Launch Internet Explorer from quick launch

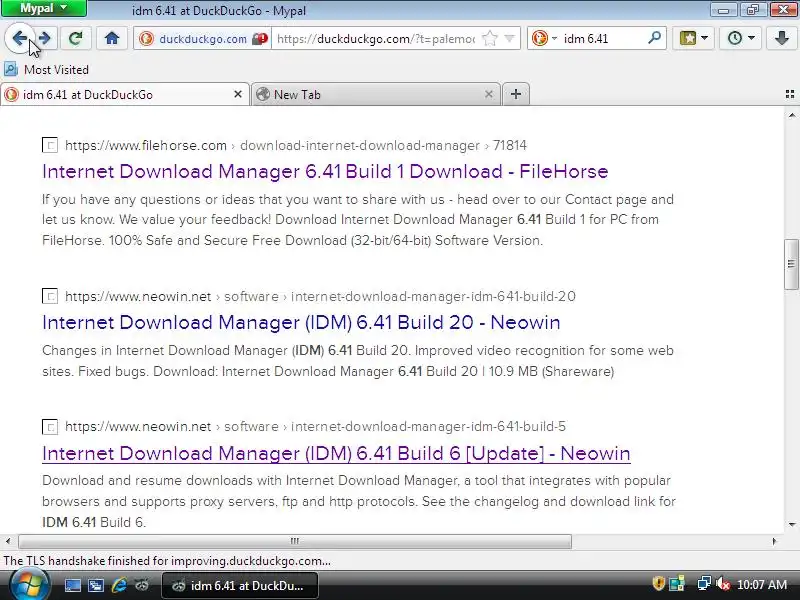(119, 585)
